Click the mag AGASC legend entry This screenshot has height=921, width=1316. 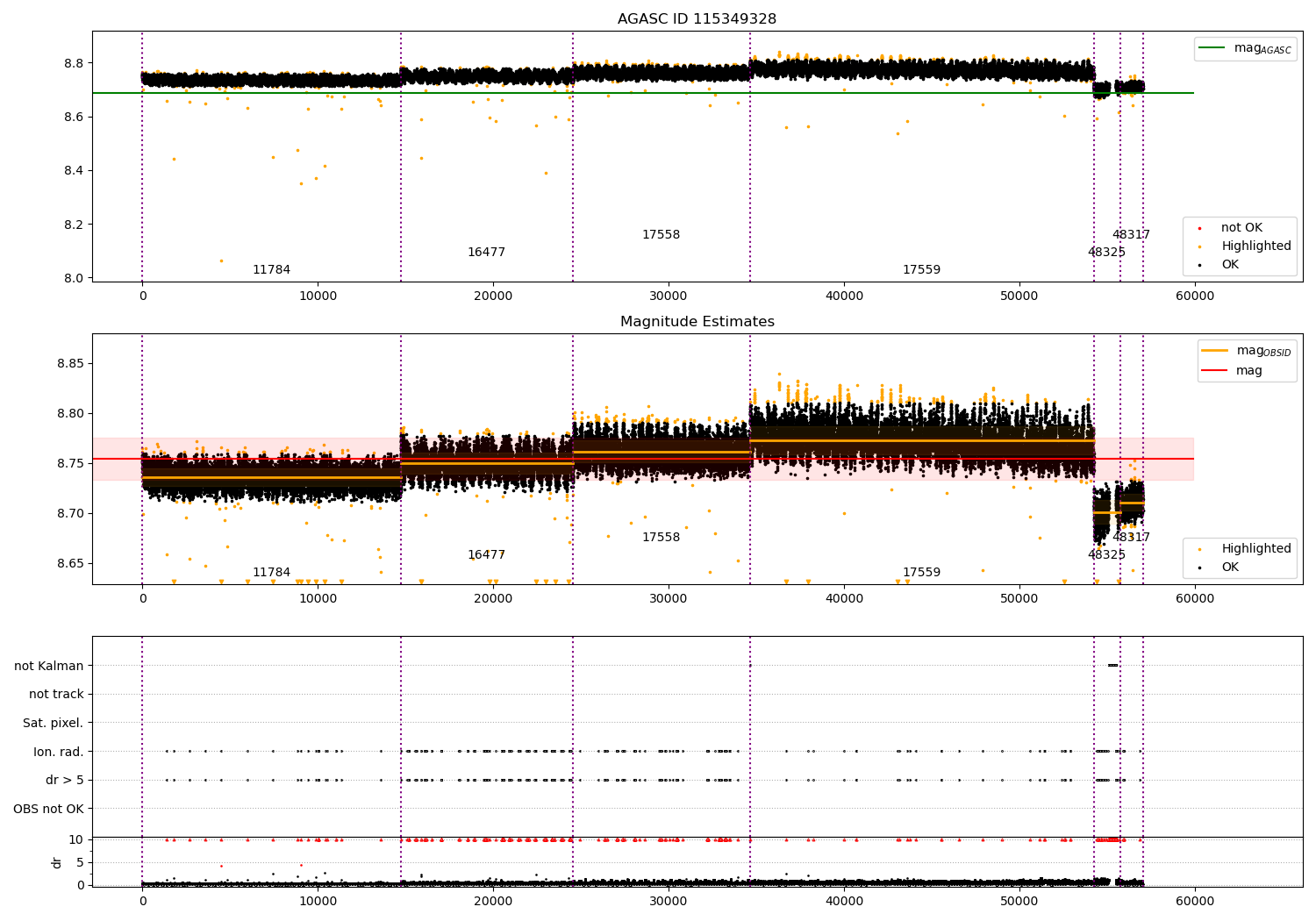(x=1245, y=49)
